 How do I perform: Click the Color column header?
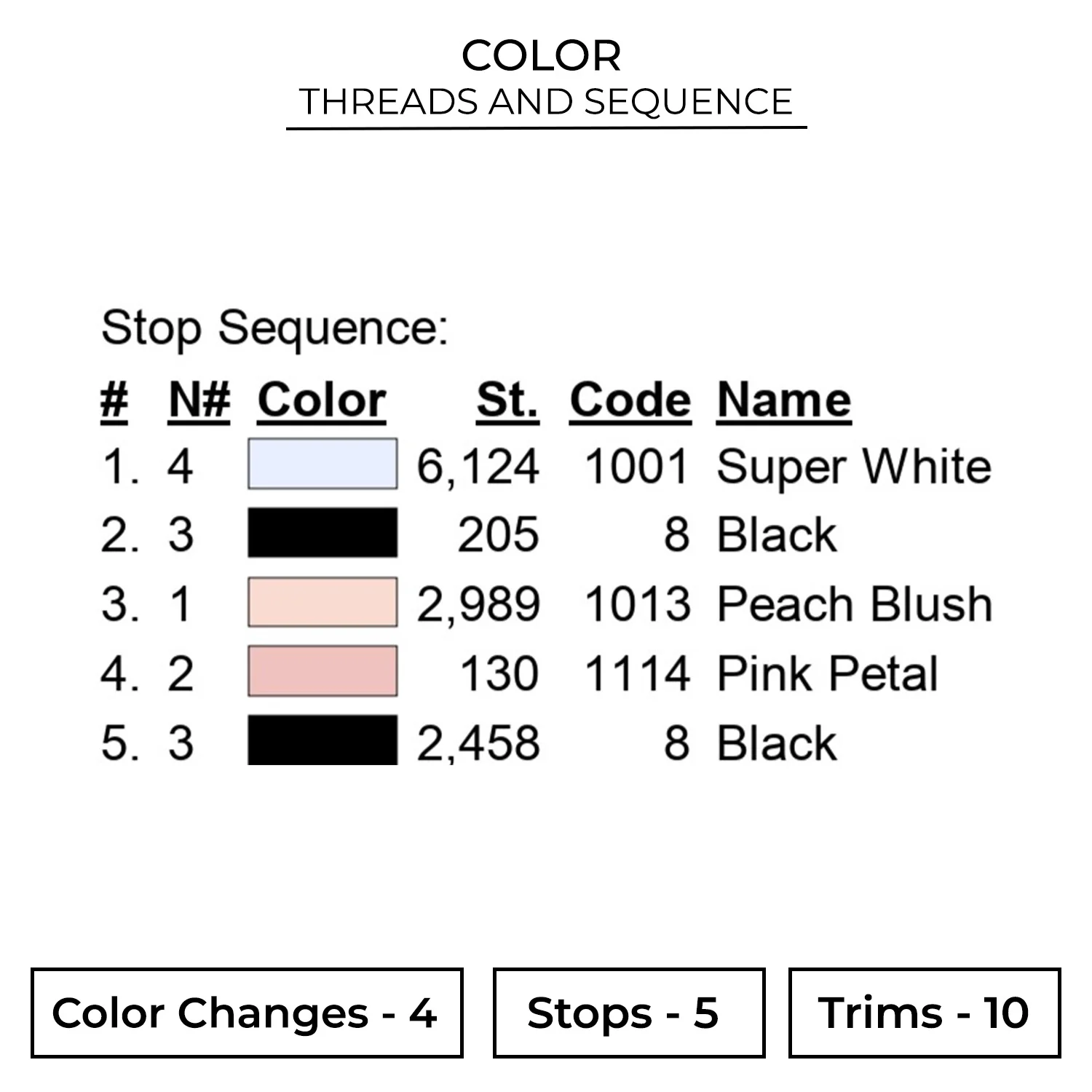tap(322, 400)
